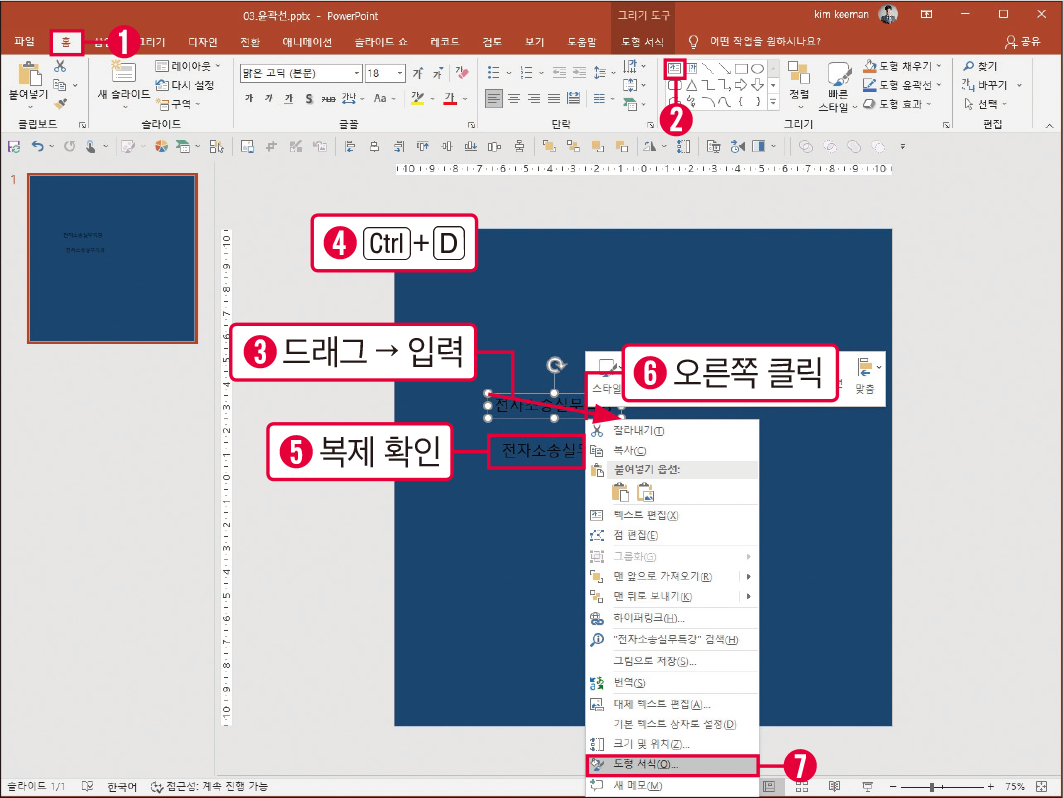Screen dimensions: 1063x798
Task: Toggle Align Text Left paragraph button
Action: (x=494, y=99)
